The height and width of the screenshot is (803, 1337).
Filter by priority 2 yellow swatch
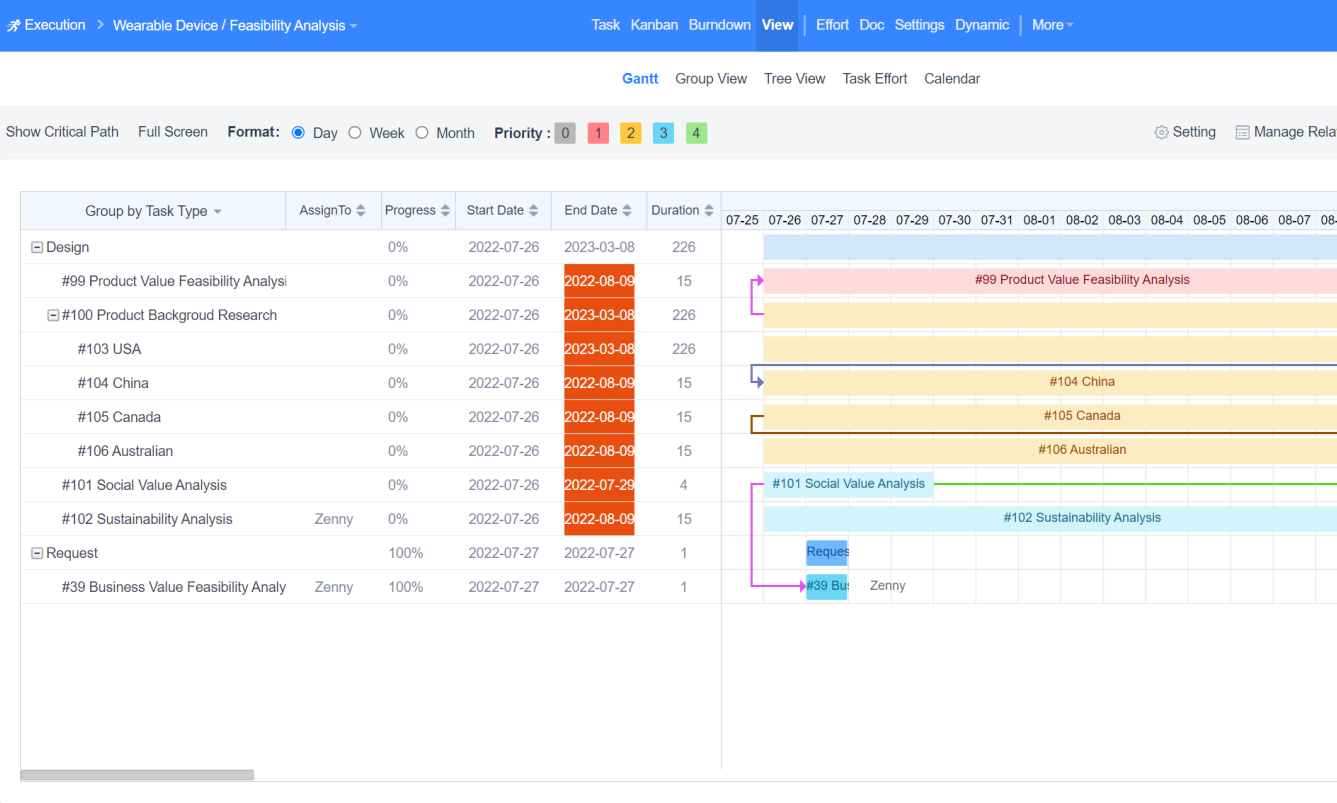tap(631, 133)
